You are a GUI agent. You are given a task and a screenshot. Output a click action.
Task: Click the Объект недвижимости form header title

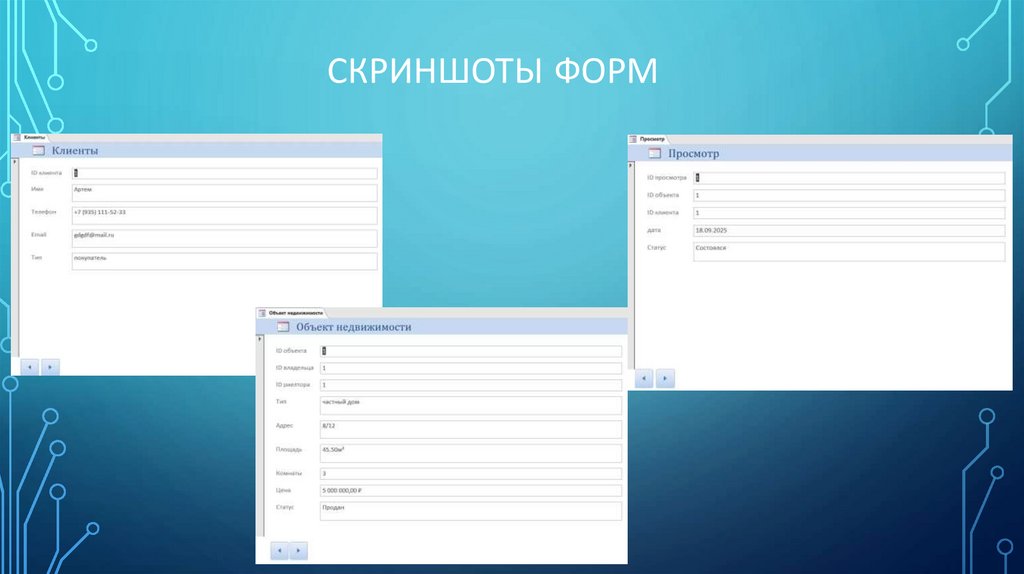[x=353, y=327]
